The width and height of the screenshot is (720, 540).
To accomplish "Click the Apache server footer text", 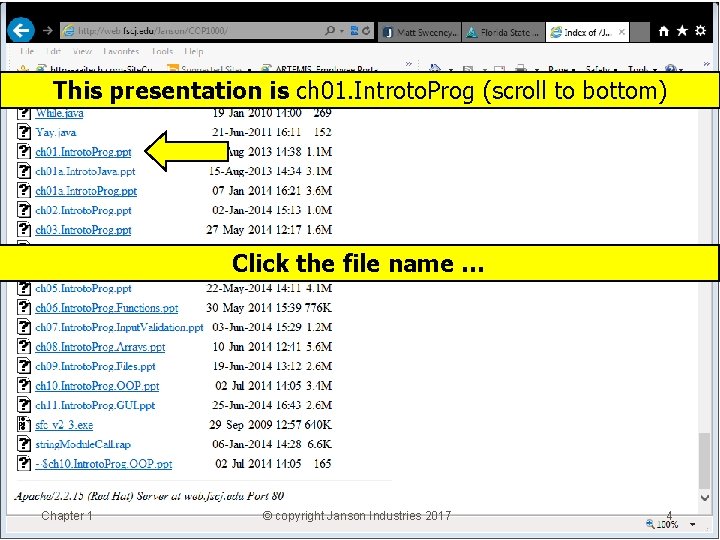I will [x=149, y=496].
